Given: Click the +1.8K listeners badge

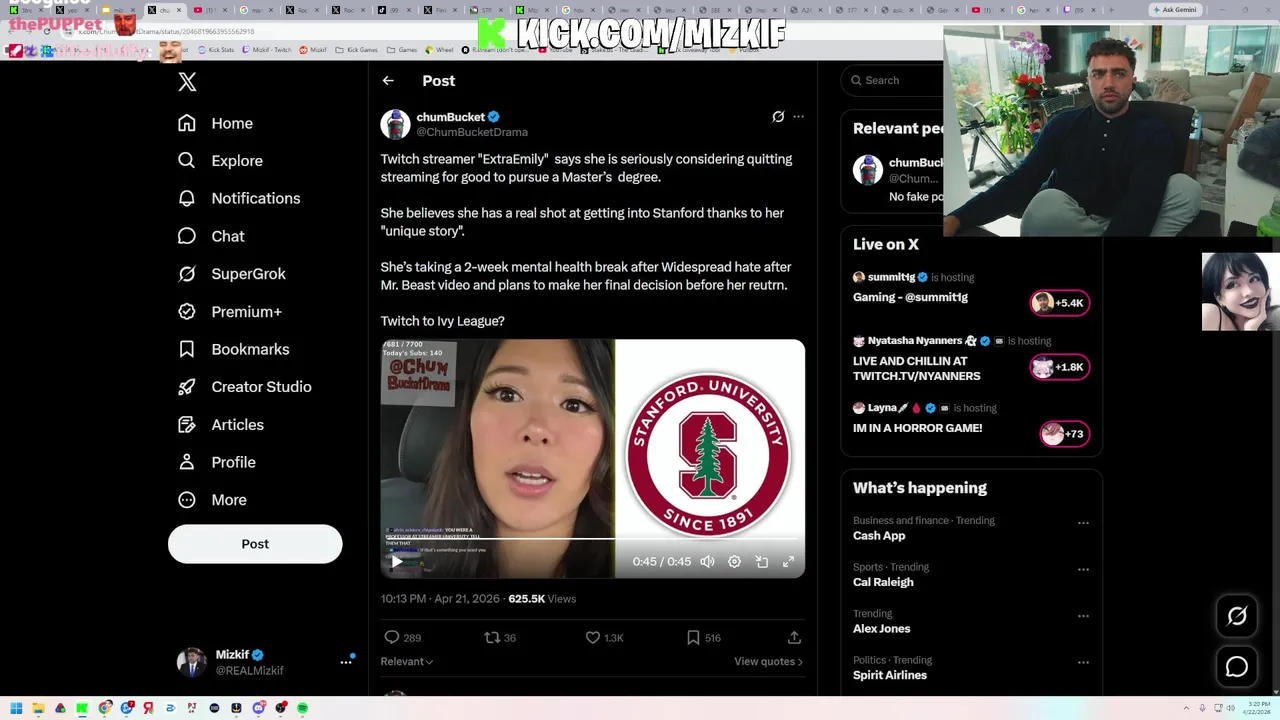Looking at the screenshot, I should pyautogui.click(x=1060, y=367).
